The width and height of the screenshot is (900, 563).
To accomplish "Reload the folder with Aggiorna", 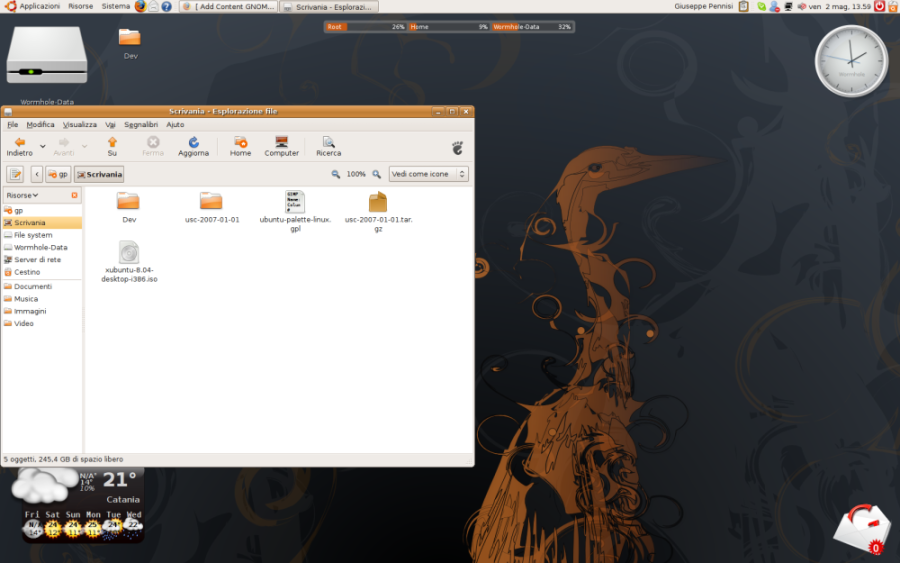I will point(193,146).
